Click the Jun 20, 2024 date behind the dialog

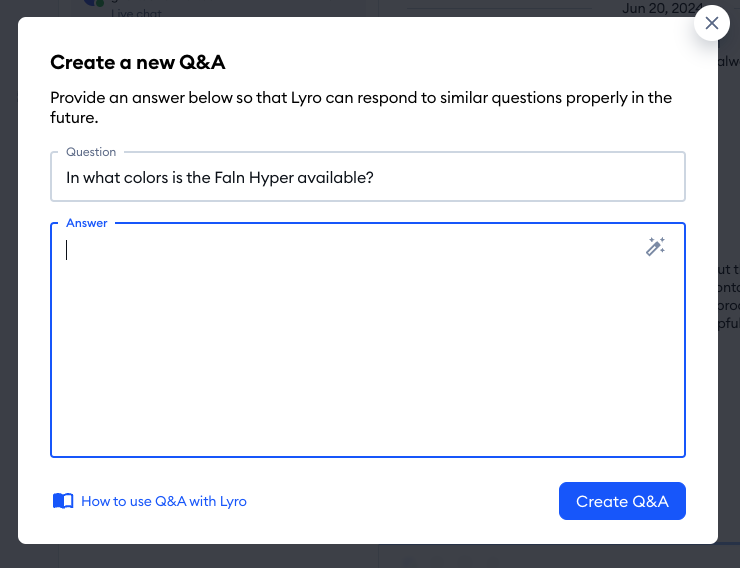click(x=661, y=8)
